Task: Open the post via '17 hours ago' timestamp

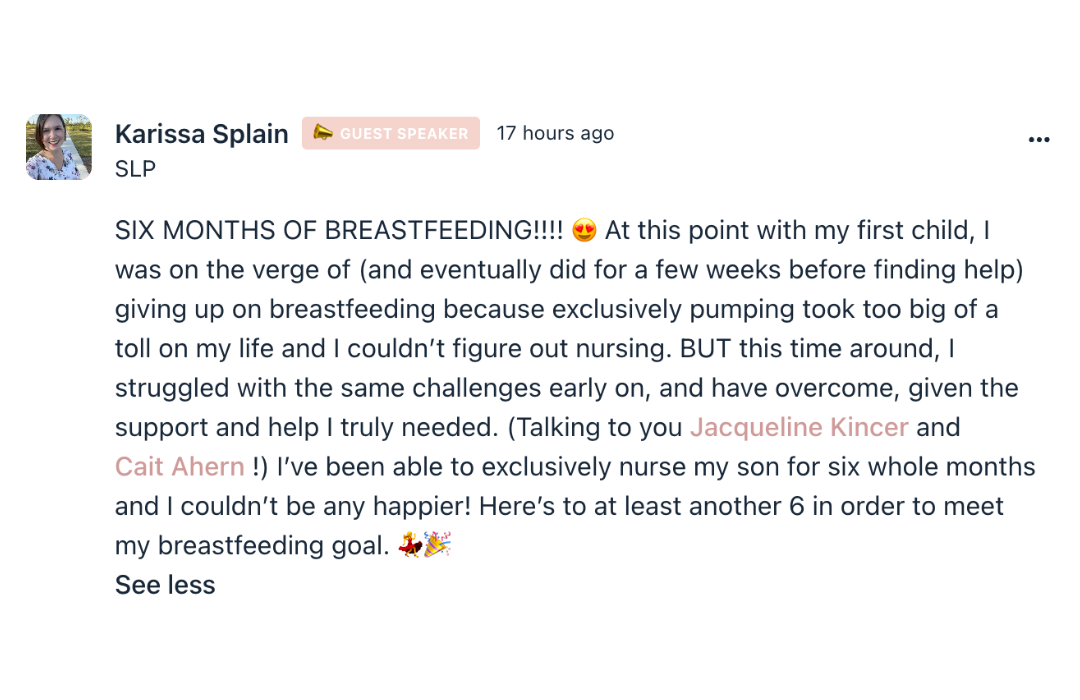Action: click(x=555, y=134)
